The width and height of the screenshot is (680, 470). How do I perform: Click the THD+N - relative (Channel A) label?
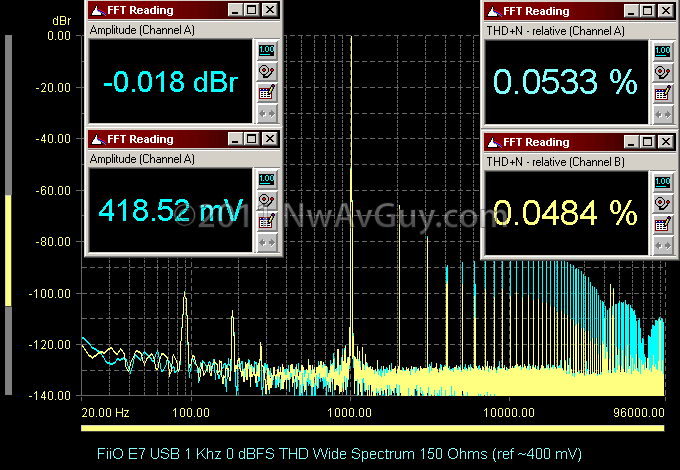click(x=556, y=31)
